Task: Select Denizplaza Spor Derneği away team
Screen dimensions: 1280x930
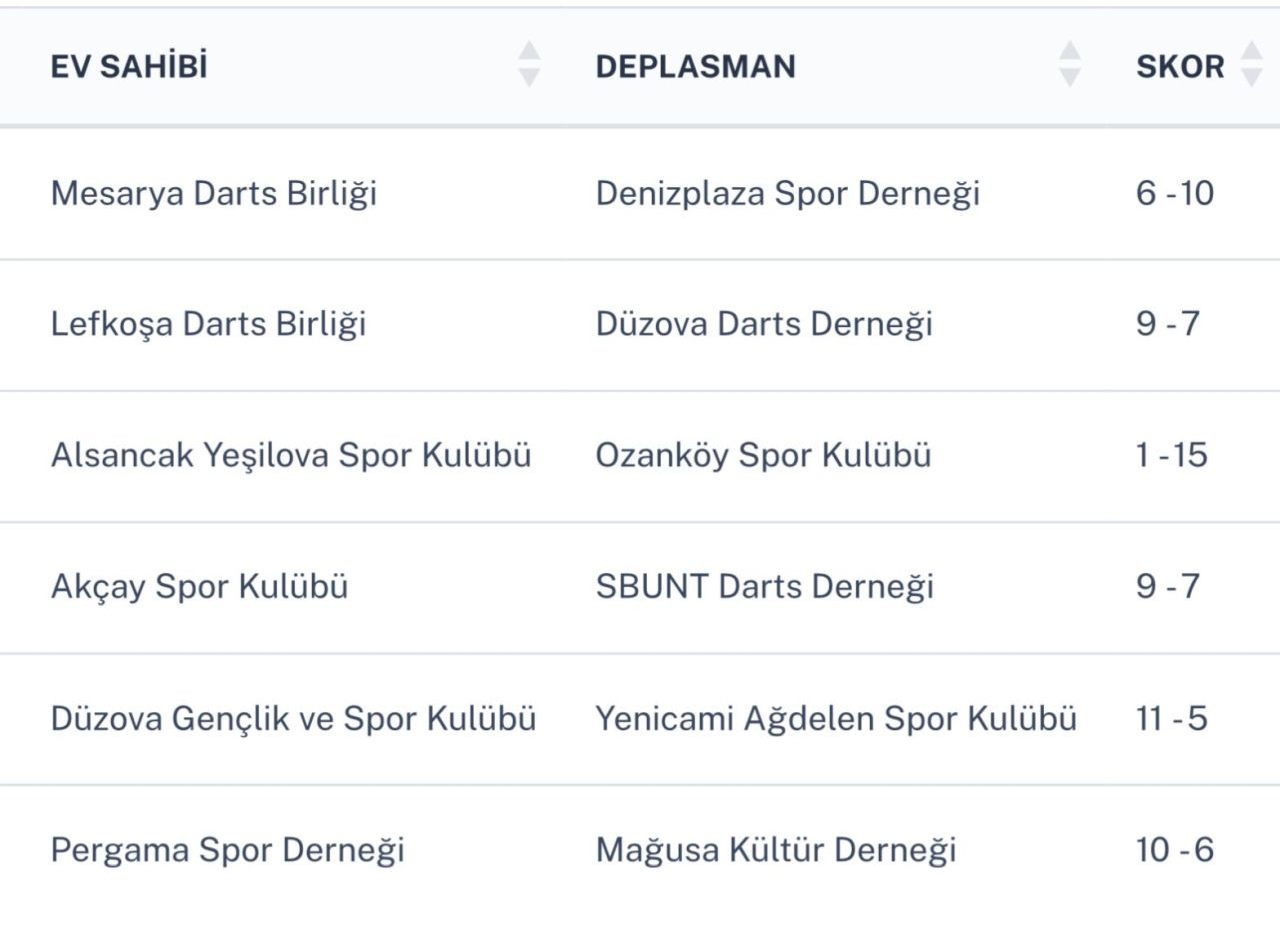Action: point(787,193)
